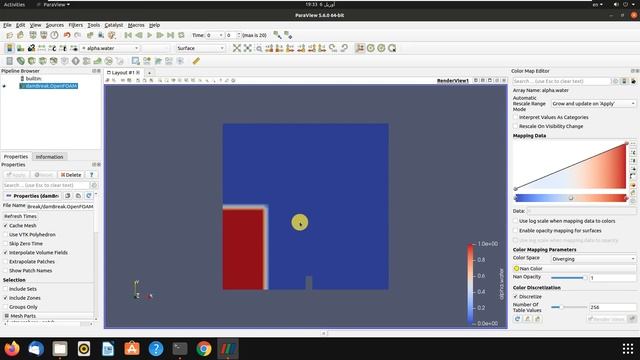
Task: Open Google Chrome from the dock
Action: 204,349
